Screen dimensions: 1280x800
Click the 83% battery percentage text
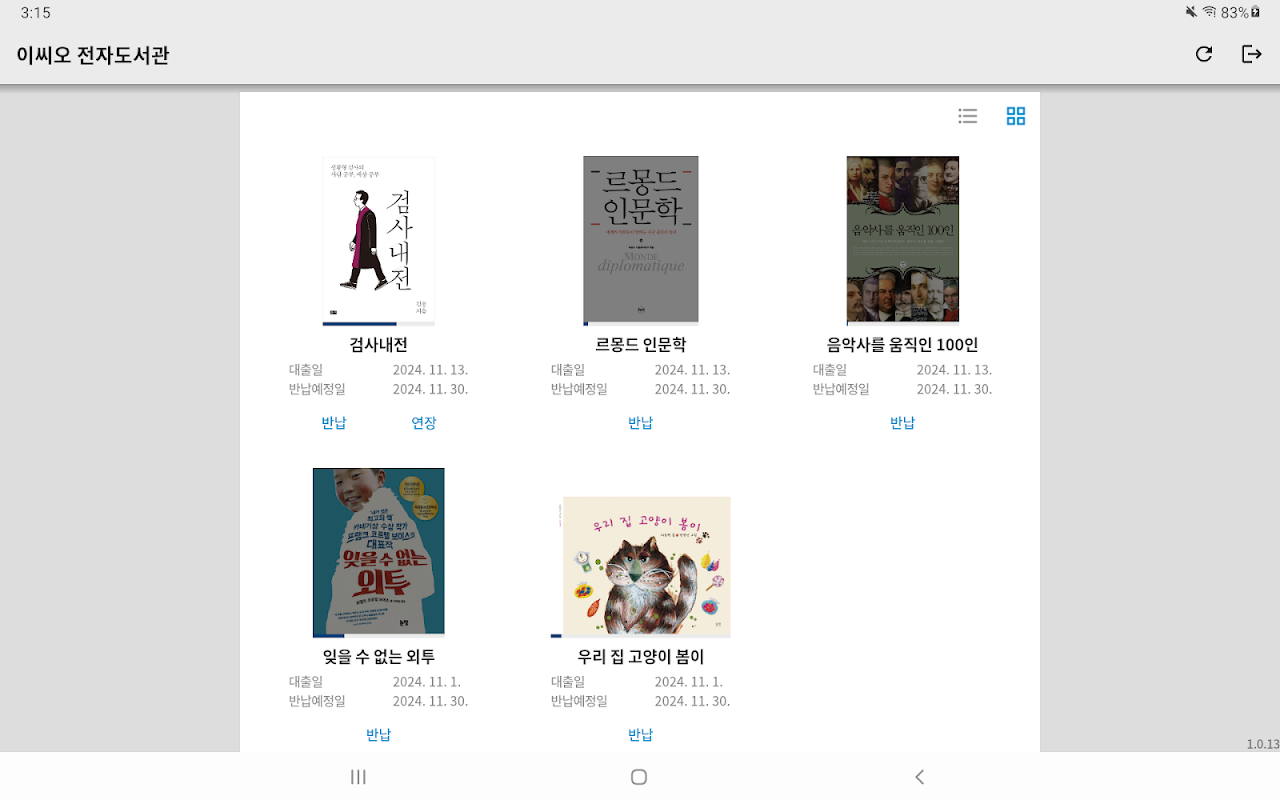pos(1234,13)
